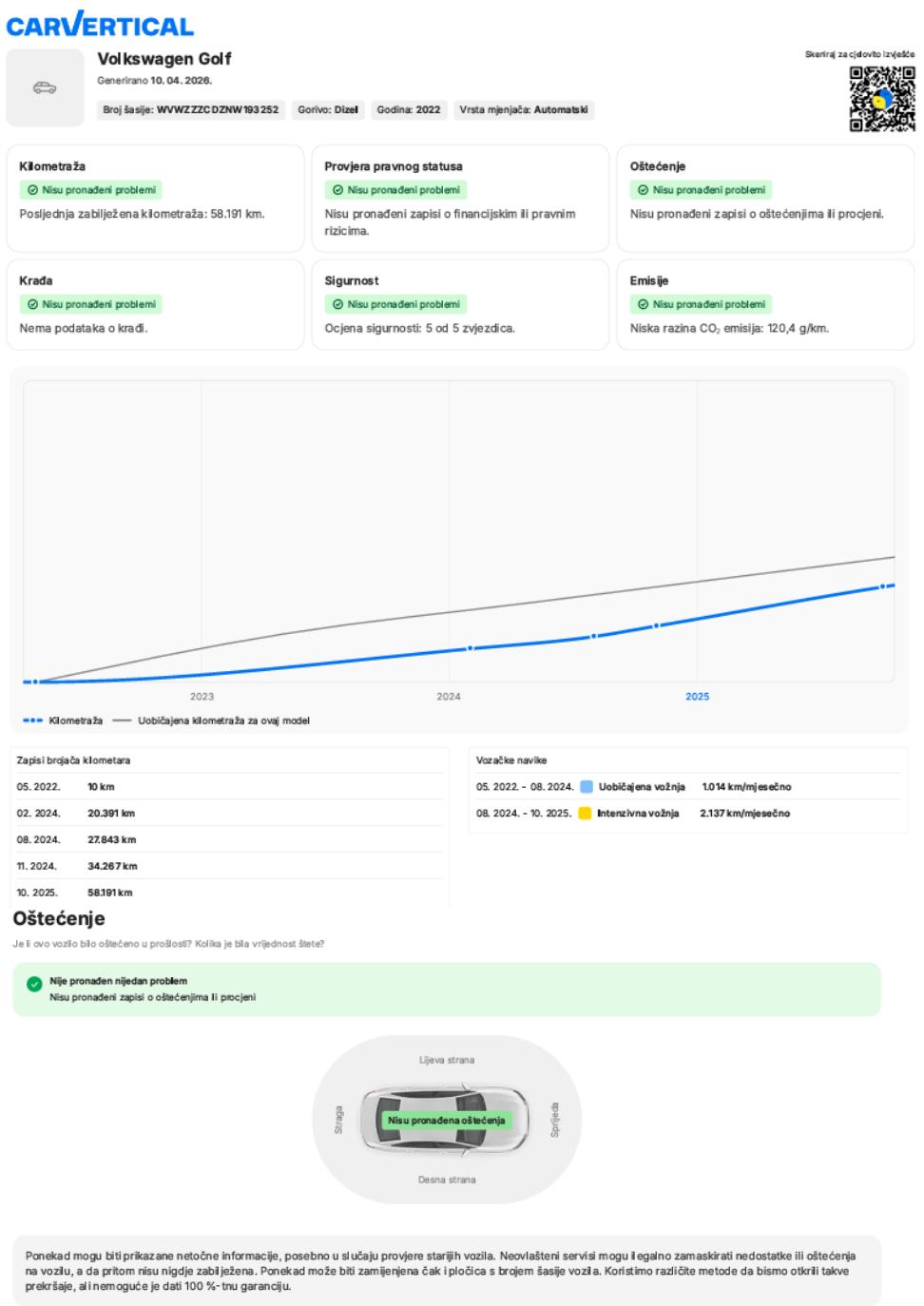
Task: Click the Vrsta mjenjača: Automatski tag
Action: (x=524, y=110)
